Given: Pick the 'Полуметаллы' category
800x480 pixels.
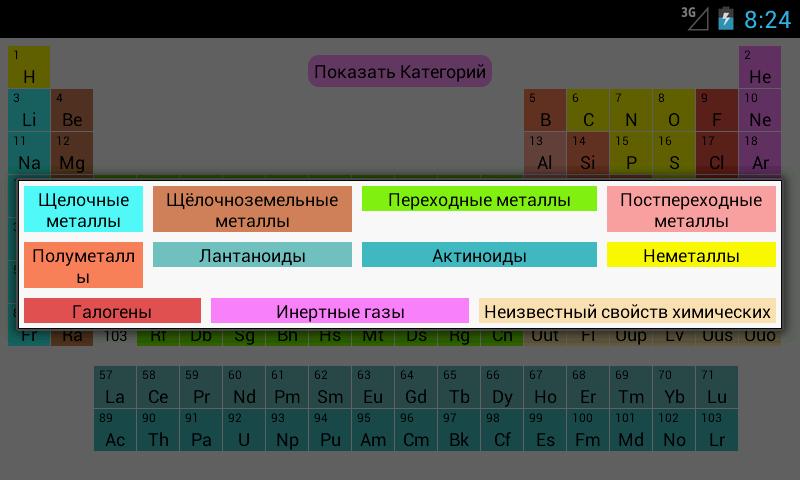Looking at the screenshot, I should 83,265.
